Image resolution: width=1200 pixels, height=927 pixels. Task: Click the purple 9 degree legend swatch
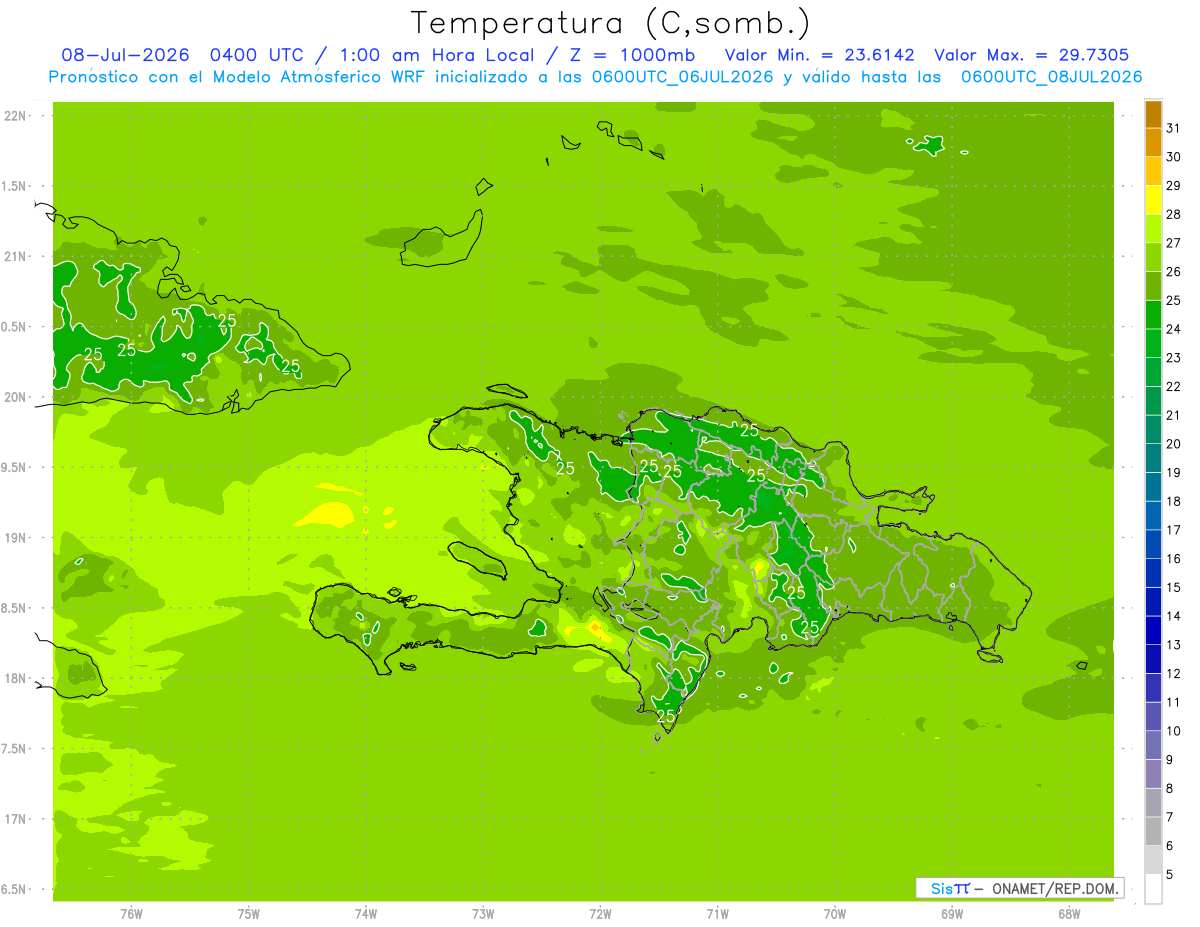1153,746
